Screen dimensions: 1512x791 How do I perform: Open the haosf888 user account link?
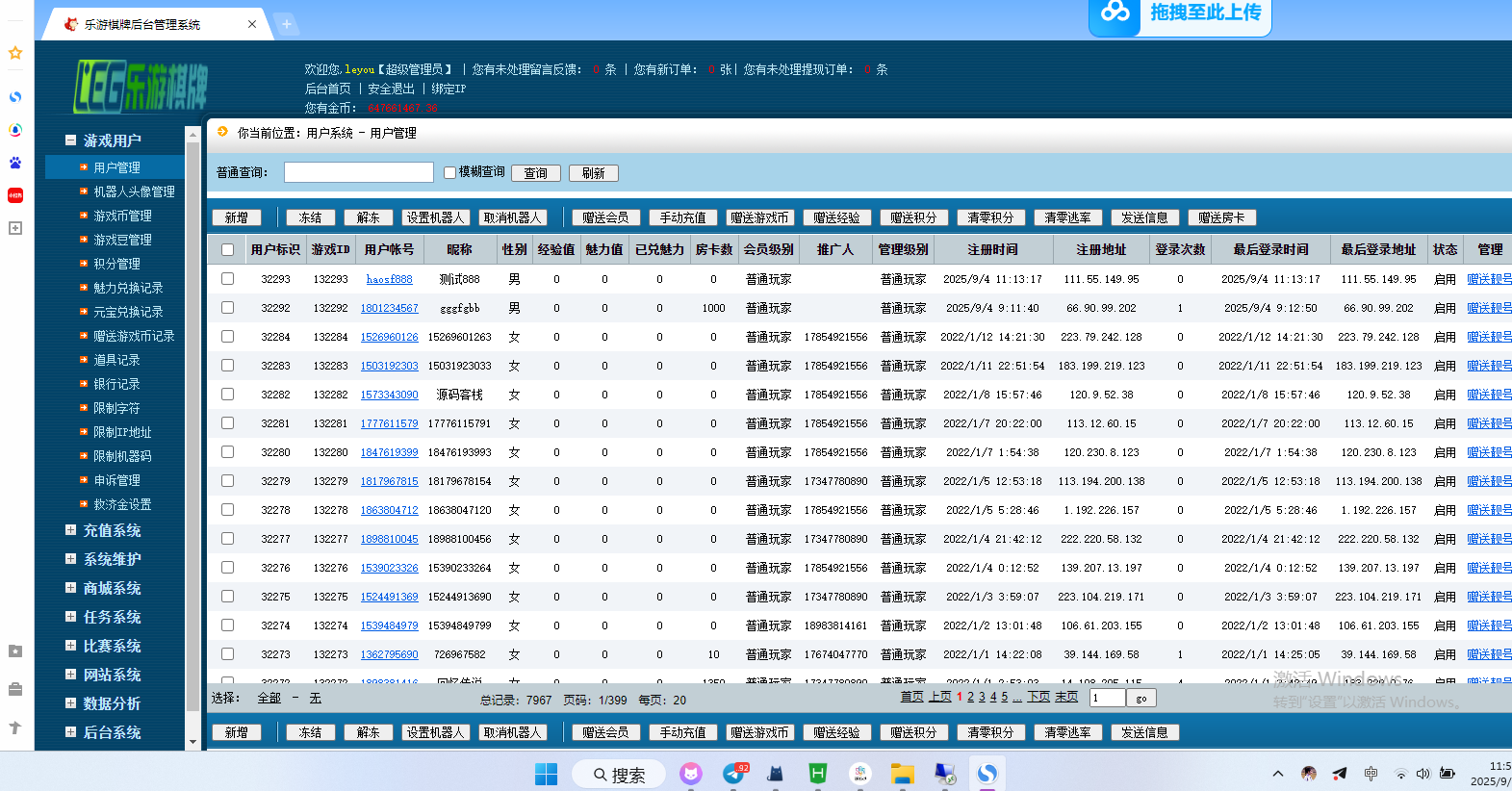pyautogui.click(x=389, y=279)
